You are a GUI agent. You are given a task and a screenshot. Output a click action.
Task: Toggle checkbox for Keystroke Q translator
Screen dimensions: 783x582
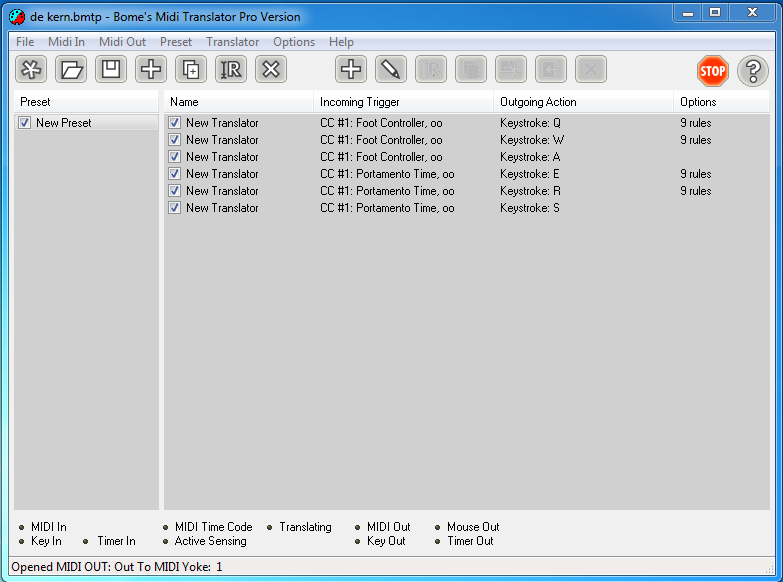tap(174, 122)
